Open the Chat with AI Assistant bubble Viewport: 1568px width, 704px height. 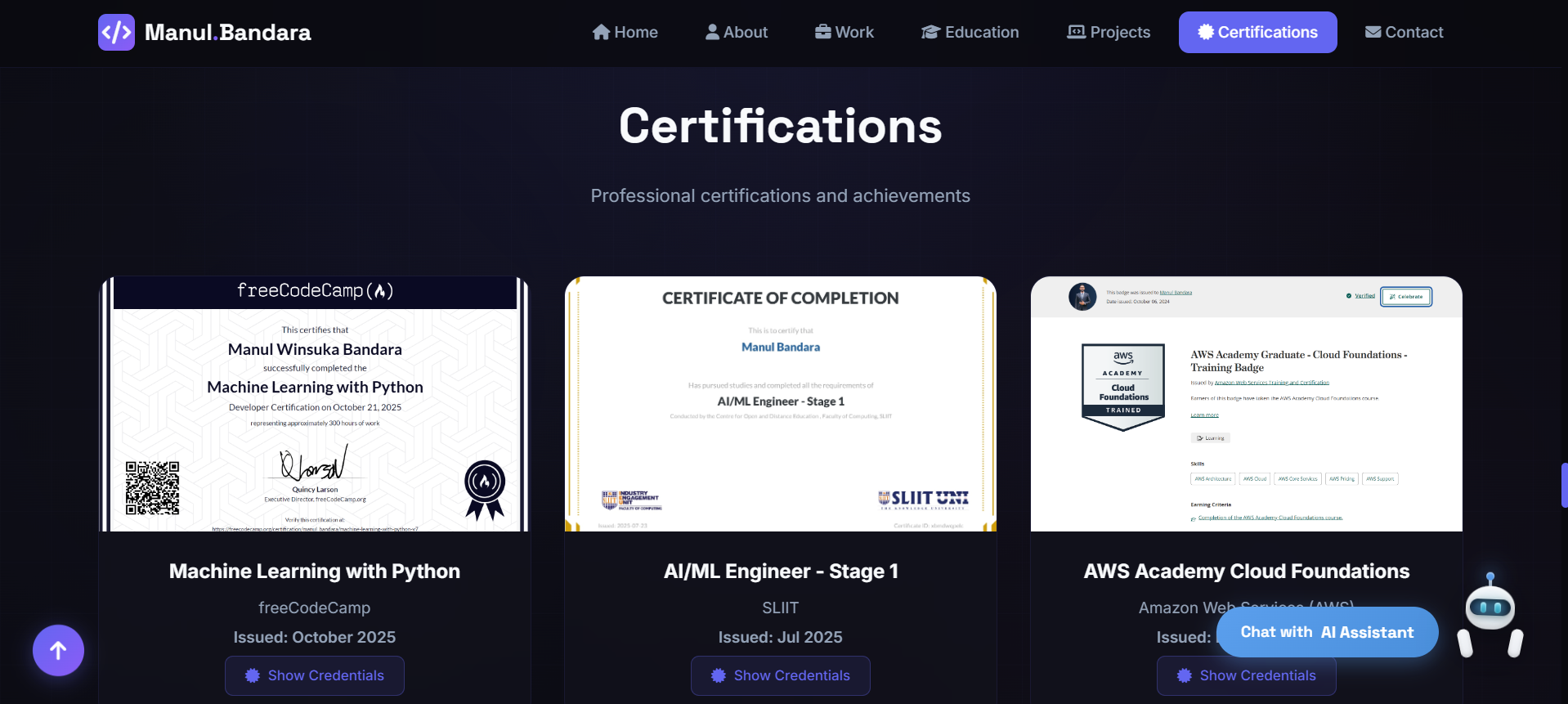click(x=1327, y=632)
